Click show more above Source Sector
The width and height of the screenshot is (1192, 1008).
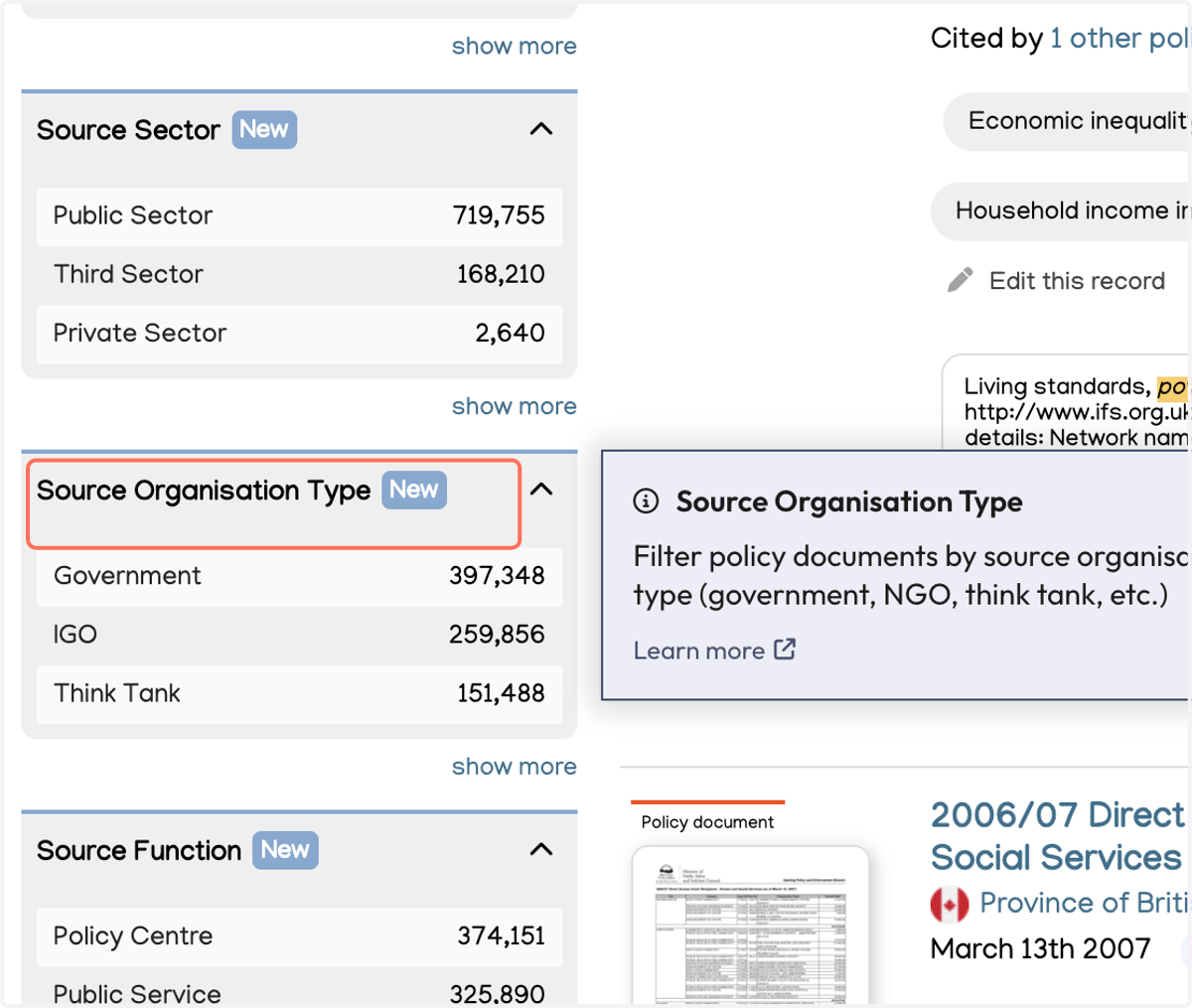click(514, 46)
